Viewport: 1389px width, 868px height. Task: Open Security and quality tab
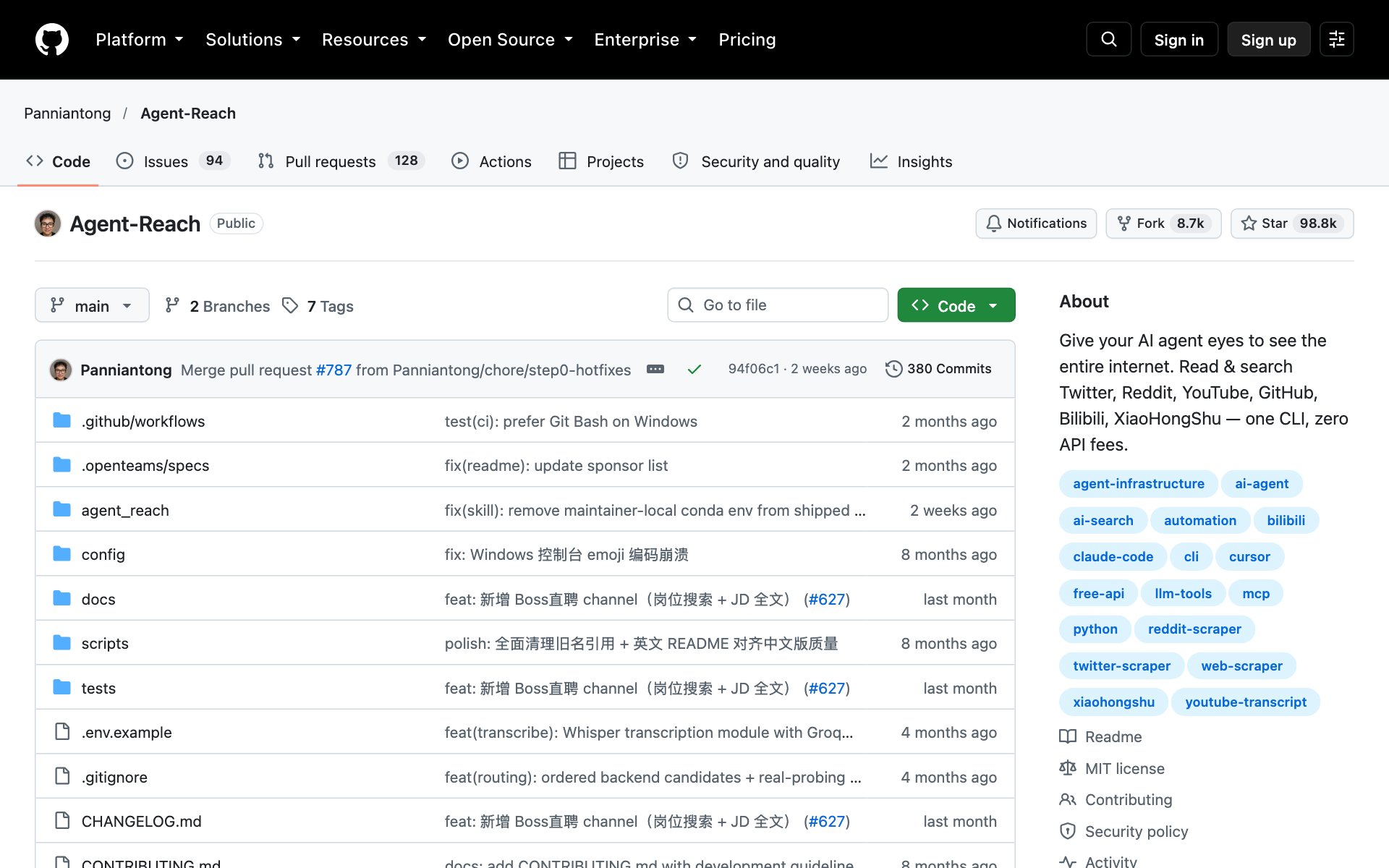tap(756, 161)
